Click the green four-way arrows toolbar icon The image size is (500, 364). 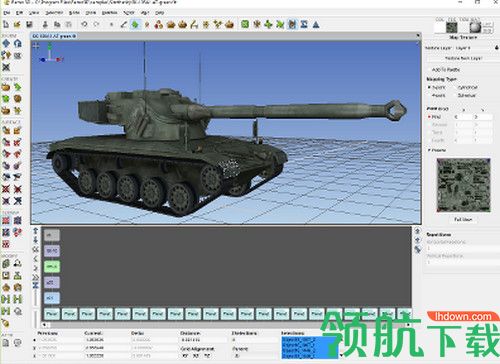pos(268,24)
